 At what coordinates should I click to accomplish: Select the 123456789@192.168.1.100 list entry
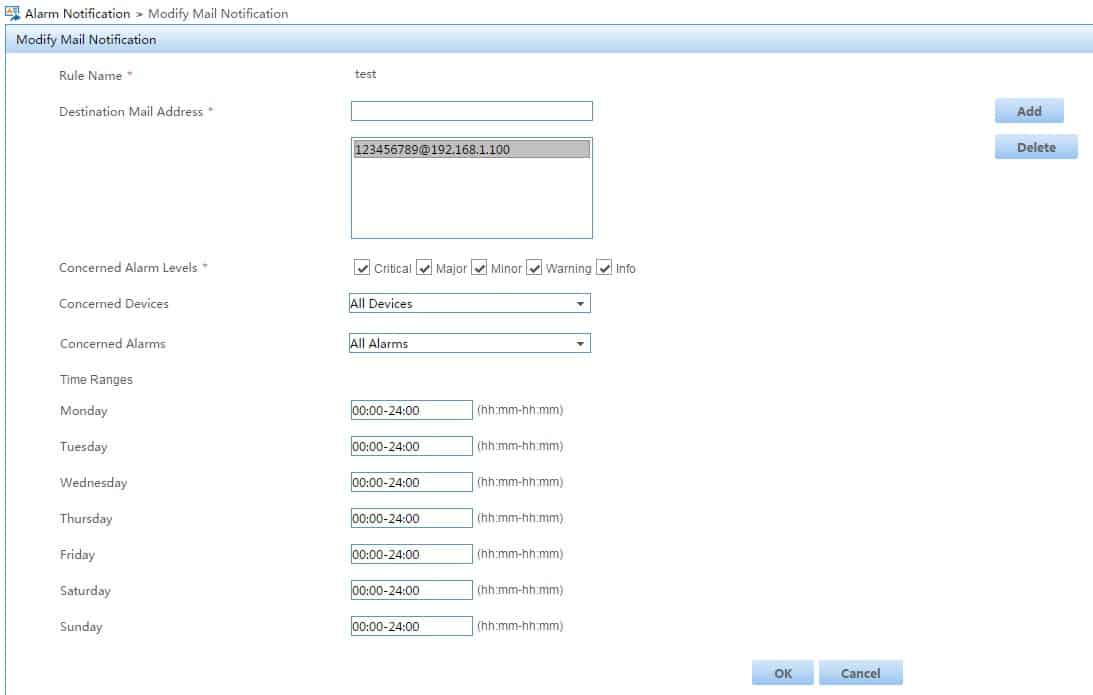click(x=471, y=149)
